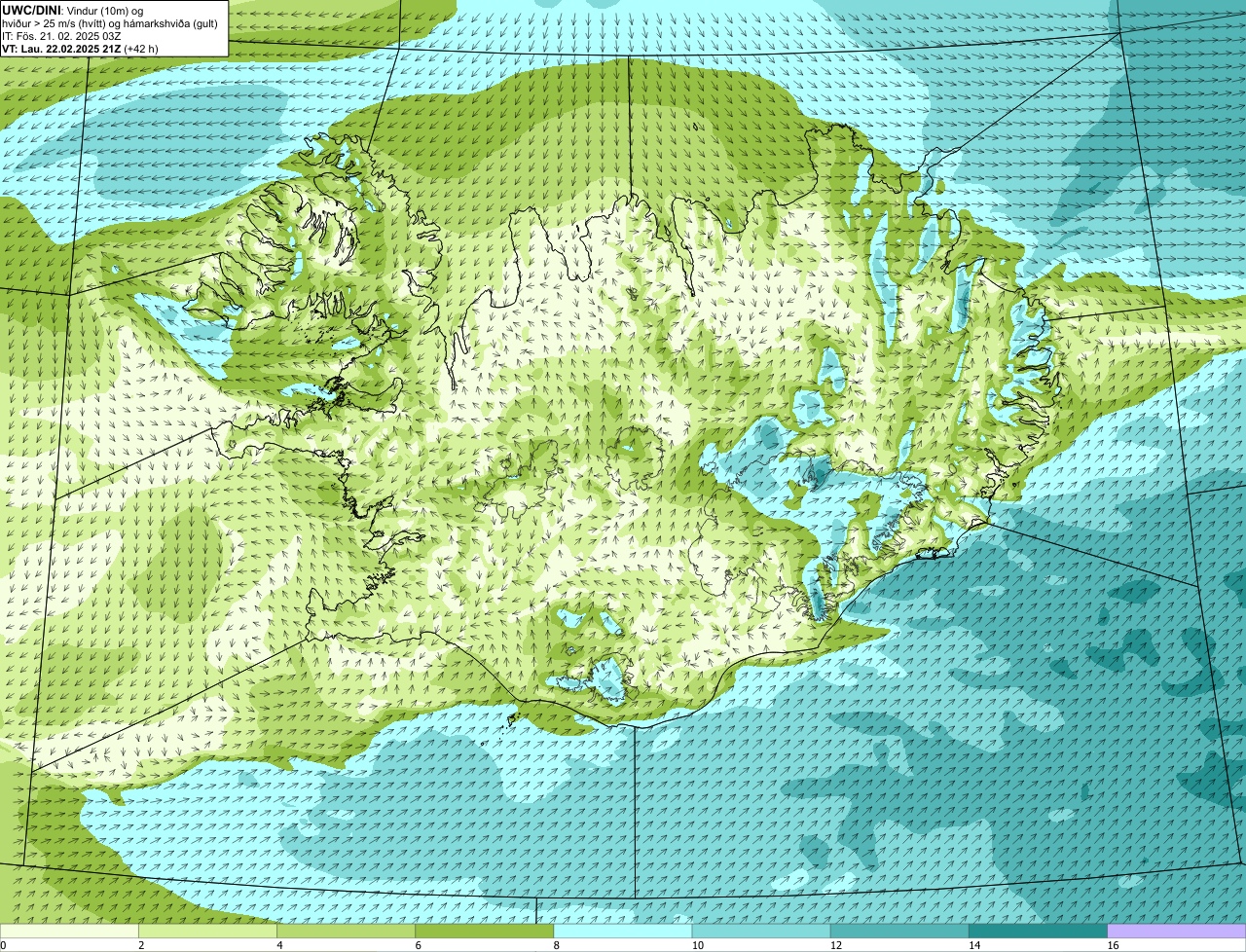Screen dimensions: 1246x952
Task: Select the lavender above-16 m/s legend swatch
Action: (x=1177, y=932)
